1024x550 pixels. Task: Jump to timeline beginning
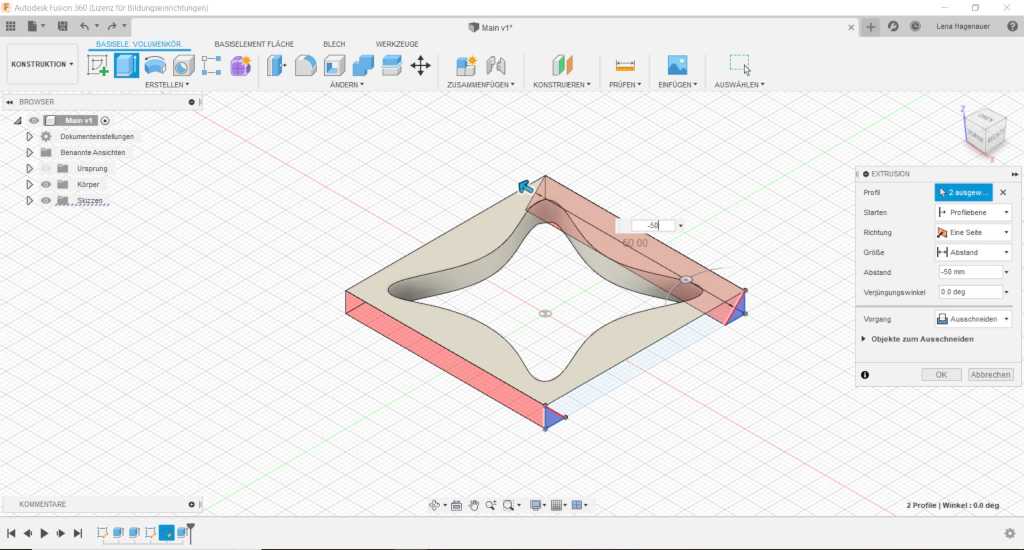11,533
